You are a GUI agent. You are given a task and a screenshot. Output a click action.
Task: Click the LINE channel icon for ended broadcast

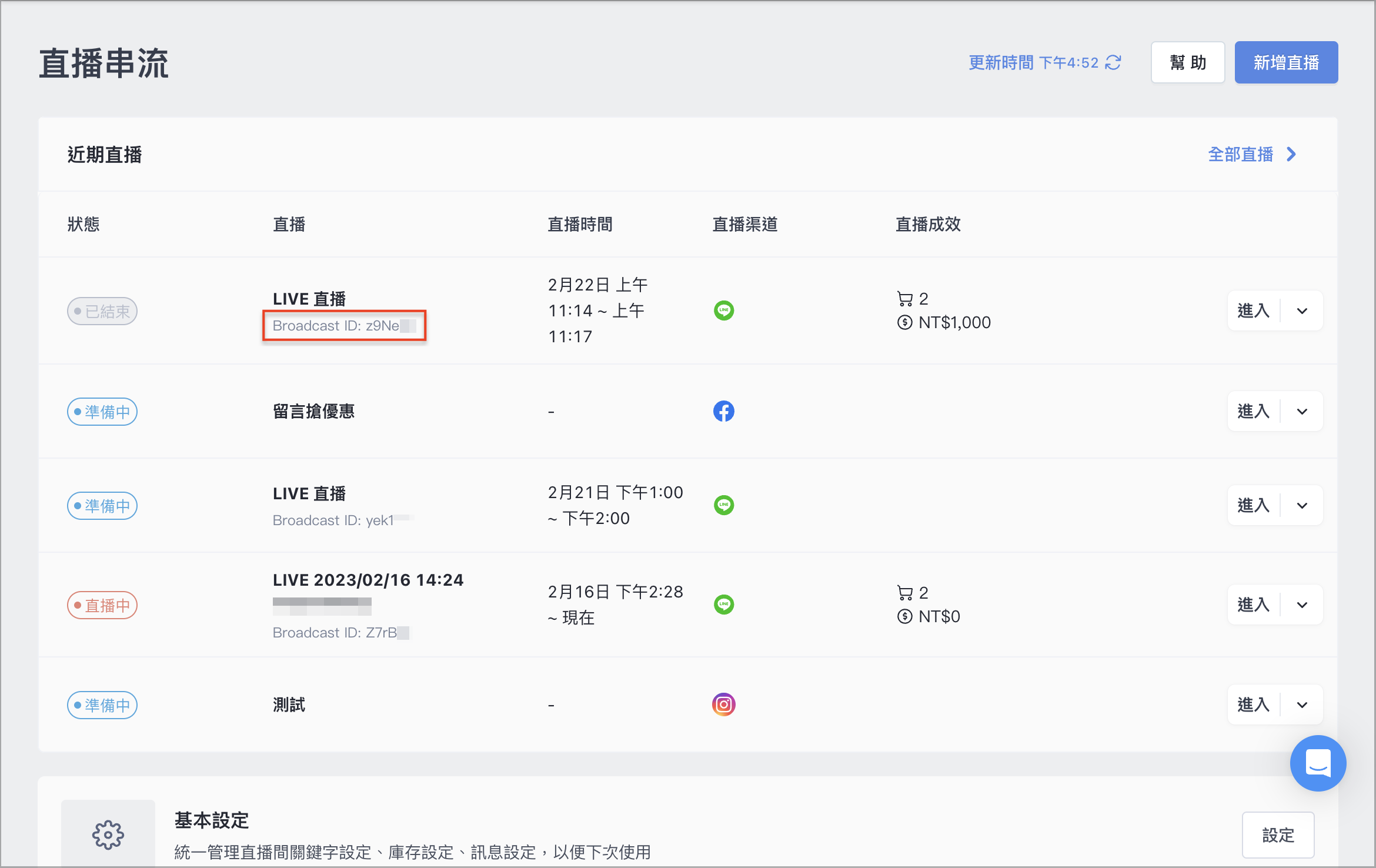coord(724,311)
